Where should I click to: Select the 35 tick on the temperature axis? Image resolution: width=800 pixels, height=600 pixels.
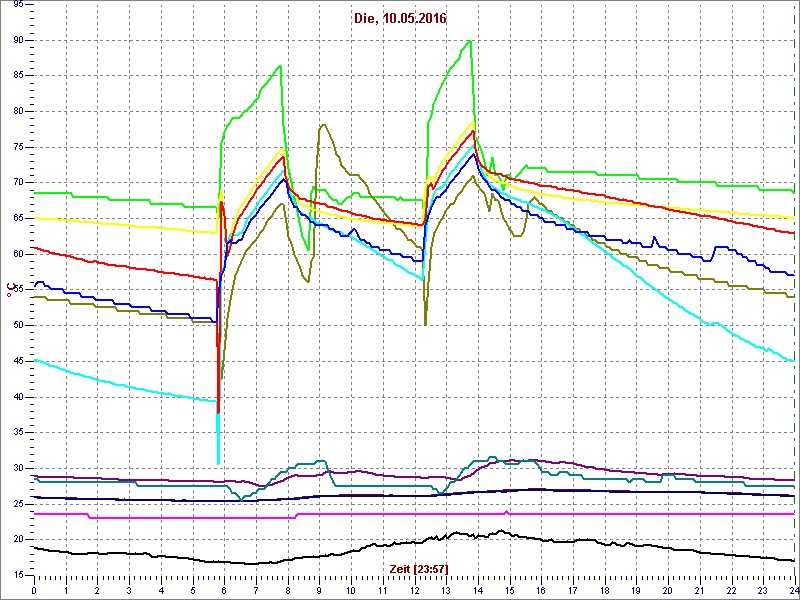click(x=17, y=433)
